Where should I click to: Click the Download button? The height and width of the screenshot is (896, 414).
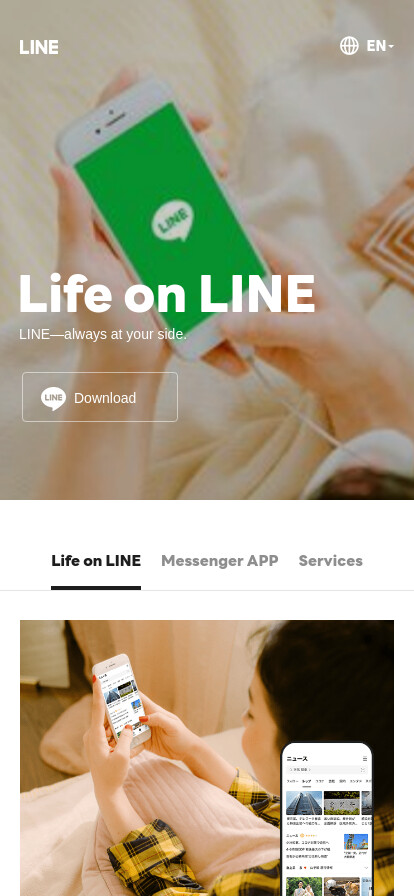[100, 397]
